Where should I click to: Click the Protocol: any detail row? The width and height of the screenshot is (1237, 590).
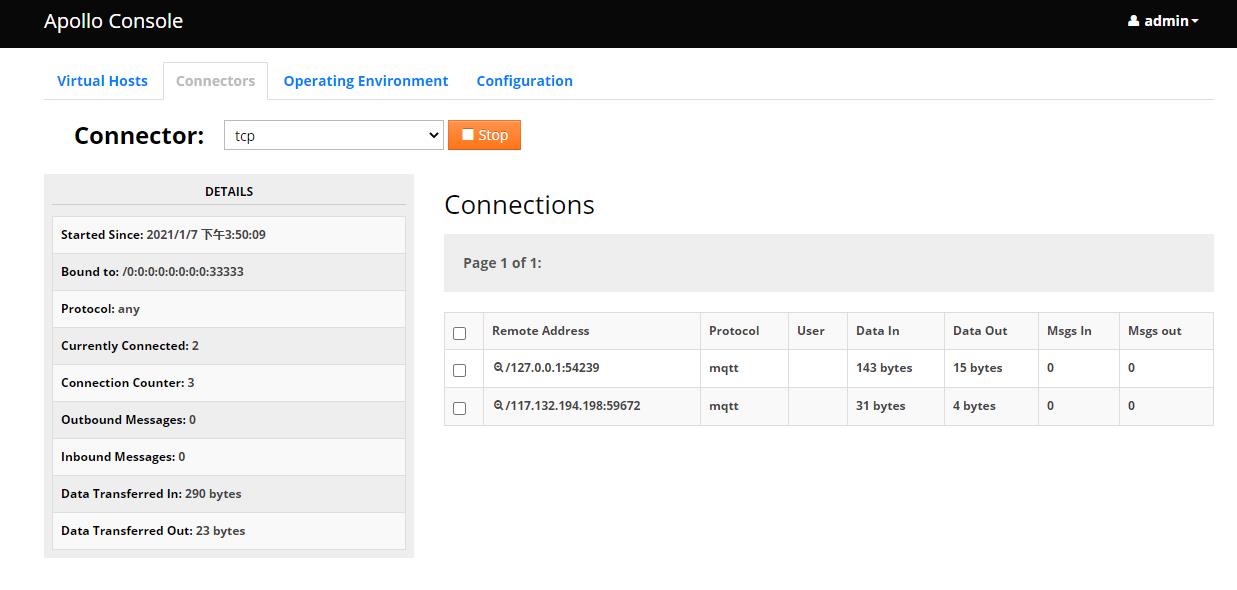(x=229, y=309)
